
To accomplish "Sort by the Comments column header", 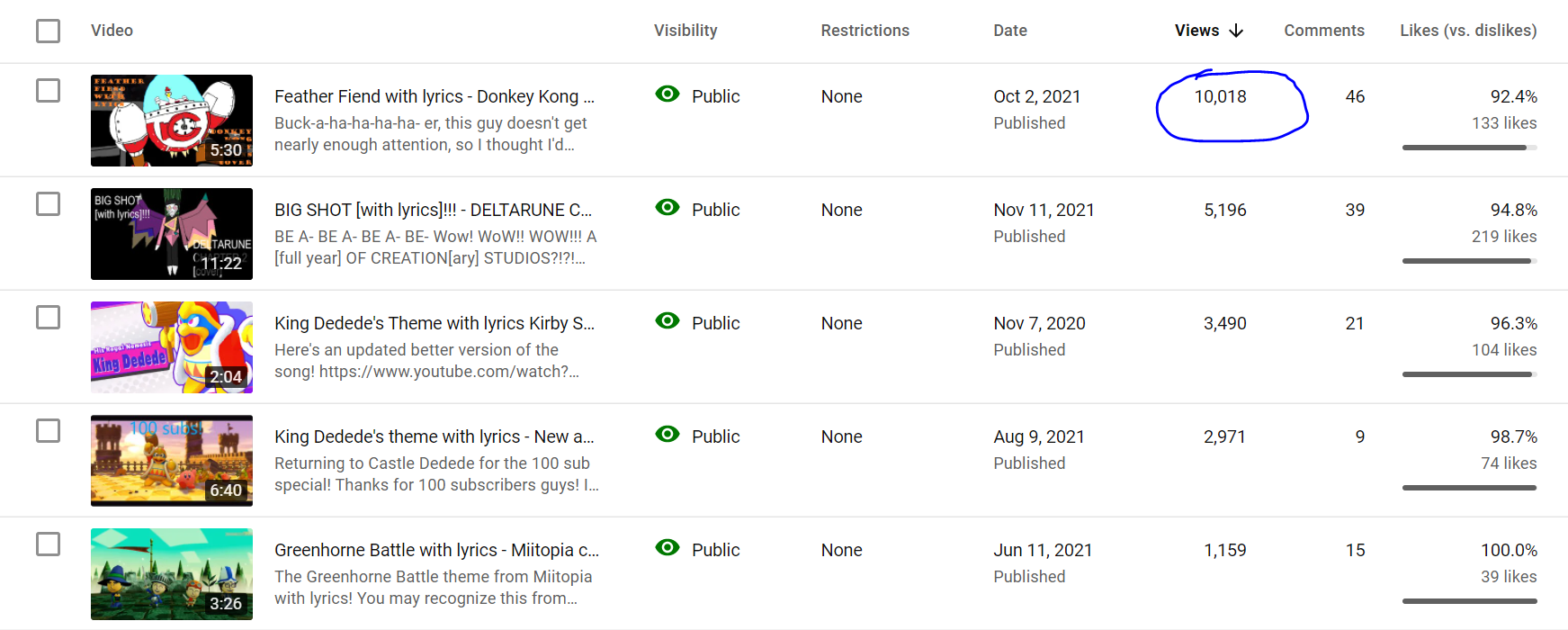I will (1323, 31).
